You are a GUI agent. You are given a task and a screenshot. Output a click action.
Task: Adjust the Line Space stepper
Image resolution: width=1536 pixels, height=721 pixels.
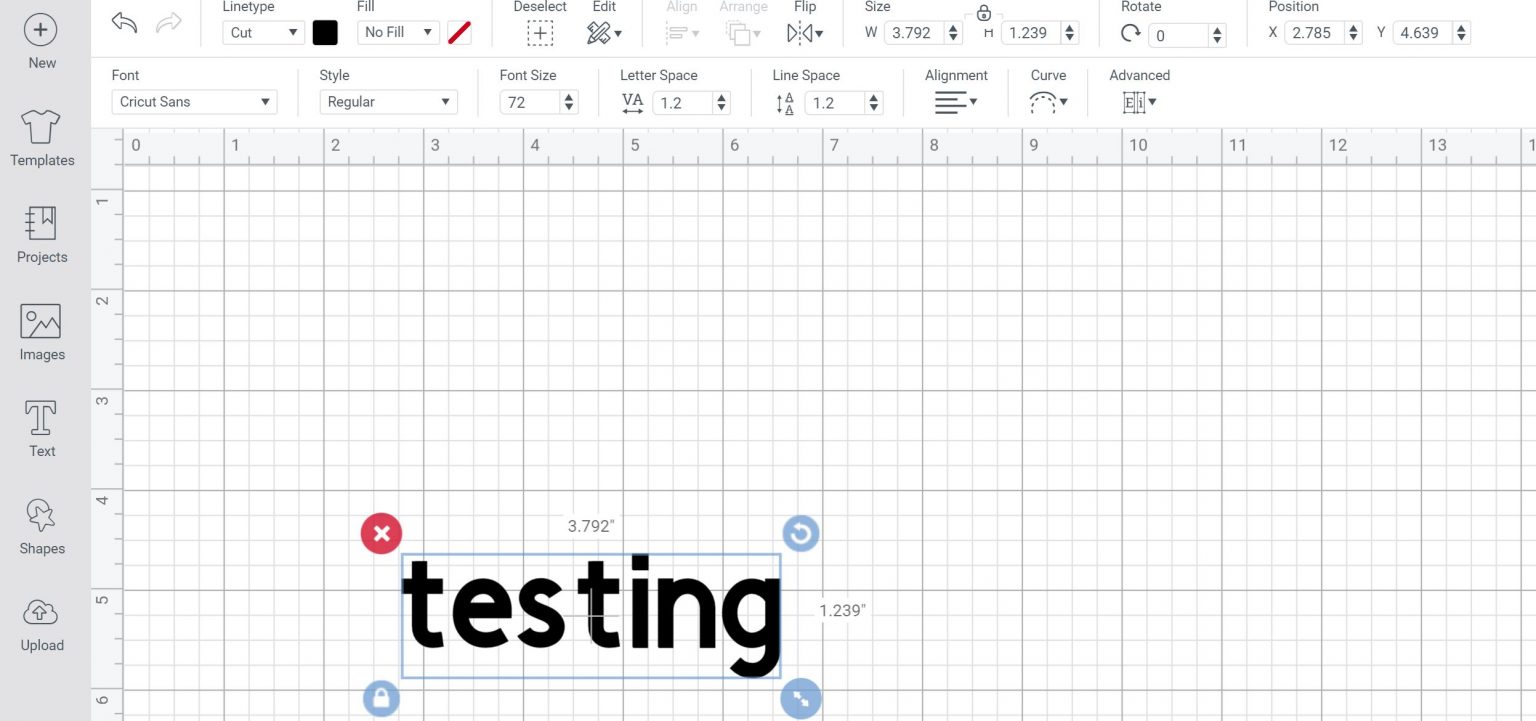point(874,102)
